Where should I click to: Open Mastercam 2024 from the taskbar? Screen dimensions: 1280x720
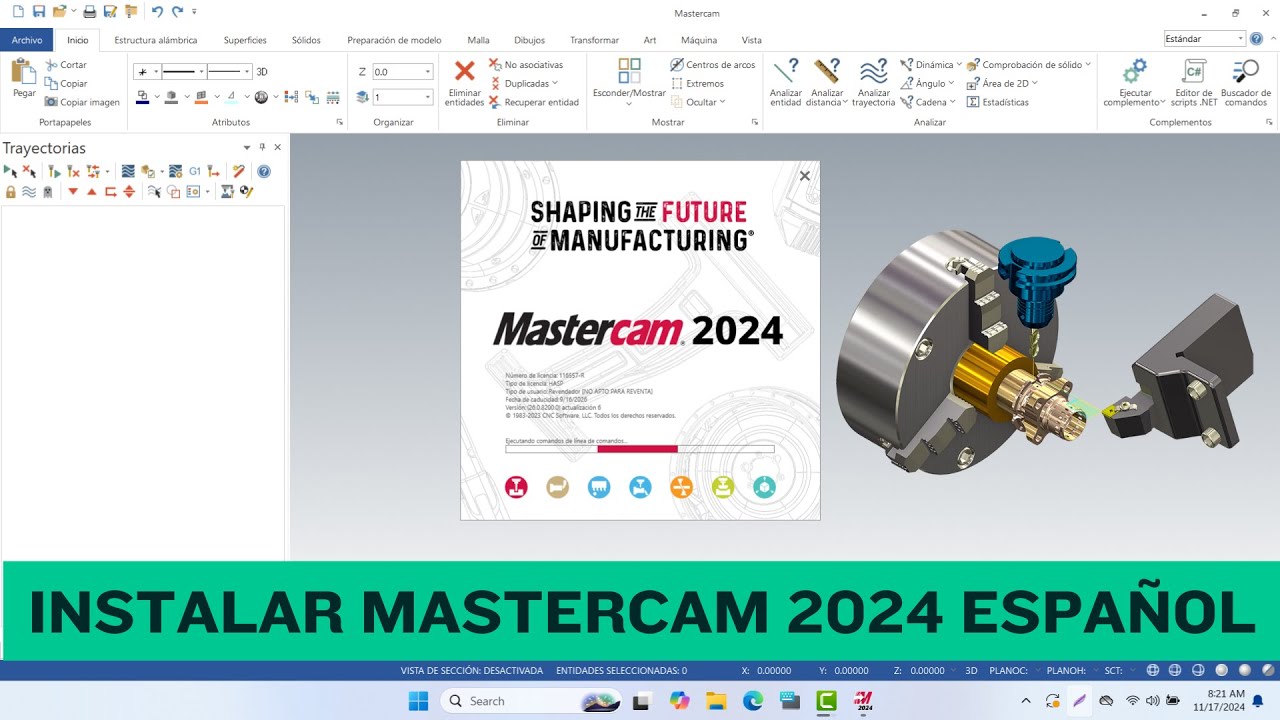[864, 701]
